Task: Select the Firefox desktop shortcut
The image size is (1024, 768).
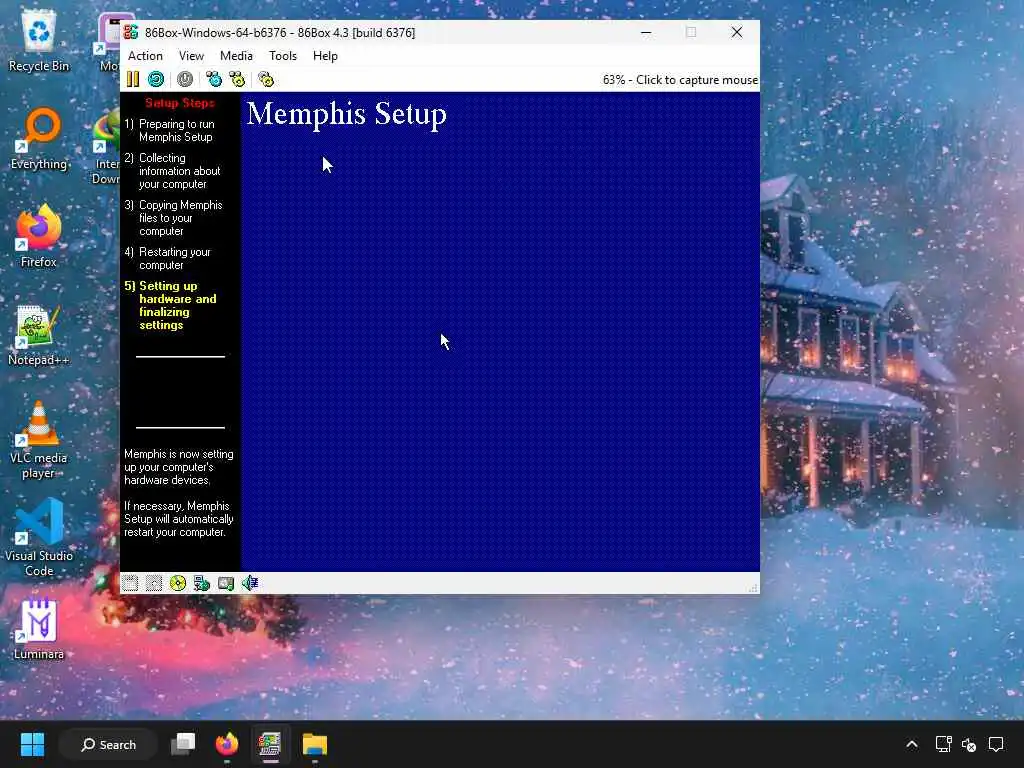Action: click(39, 236)
